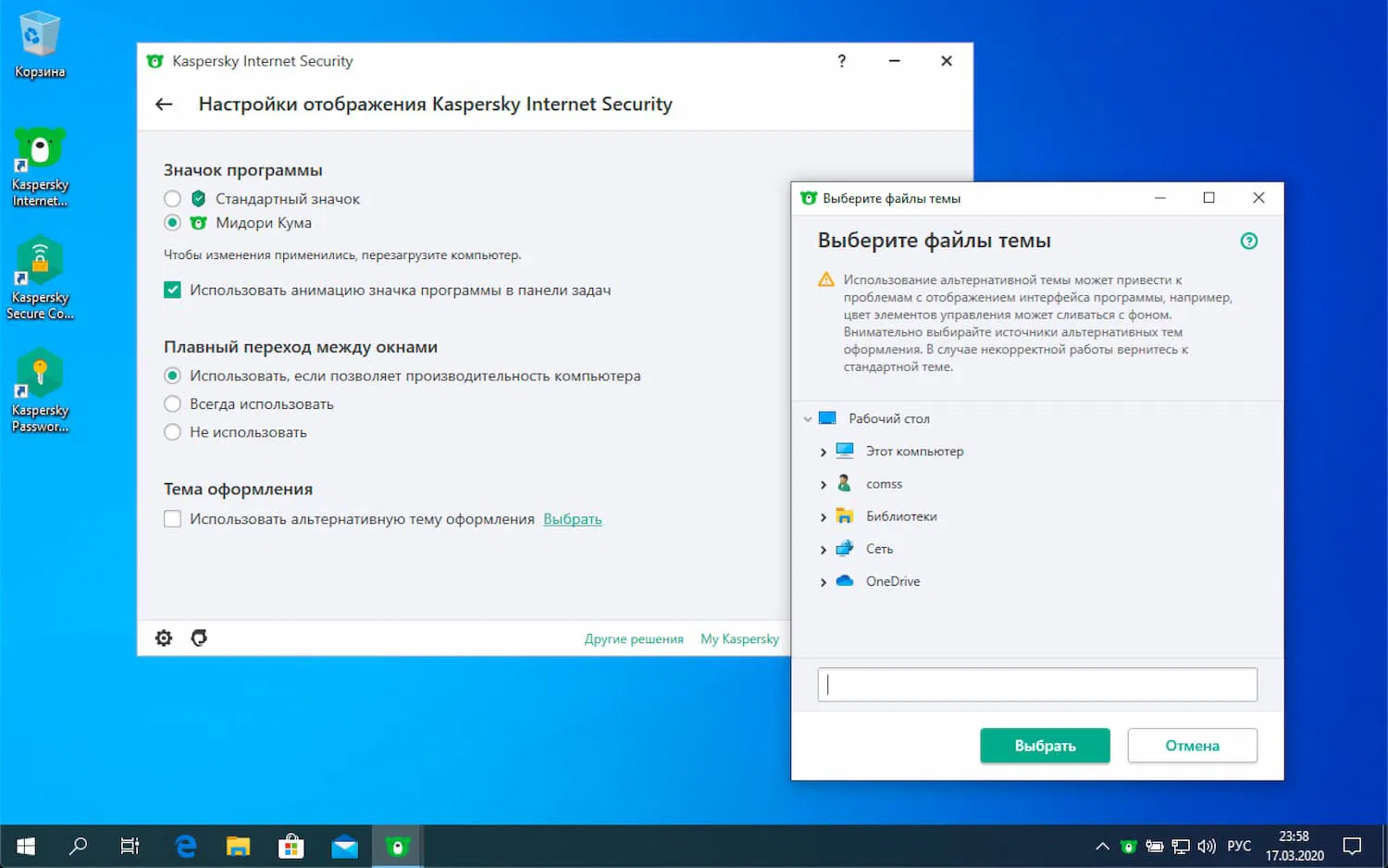
Task: Cancel the dialog with Отмена
Action: pos(1192,745)
